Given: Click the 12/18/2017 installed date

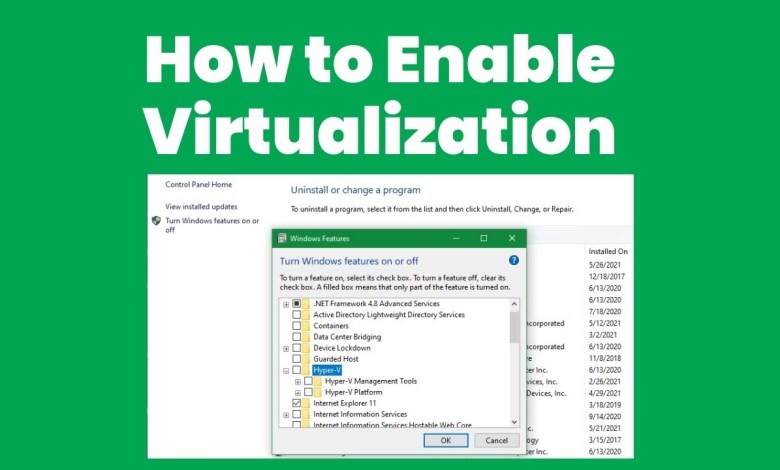Looking at the screenshot, I should point(607,277).
